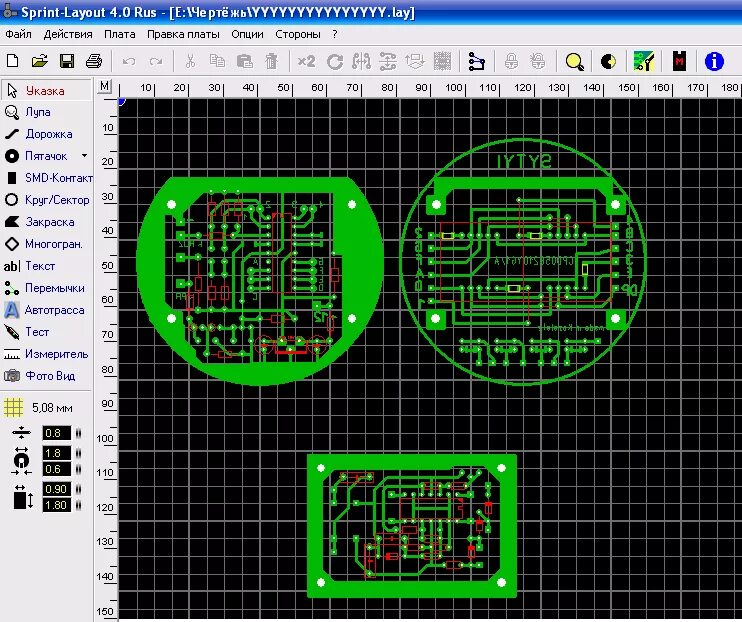Open the Правка платы menu
Viewport: 742px width, 622px height.
click(183, 34)
